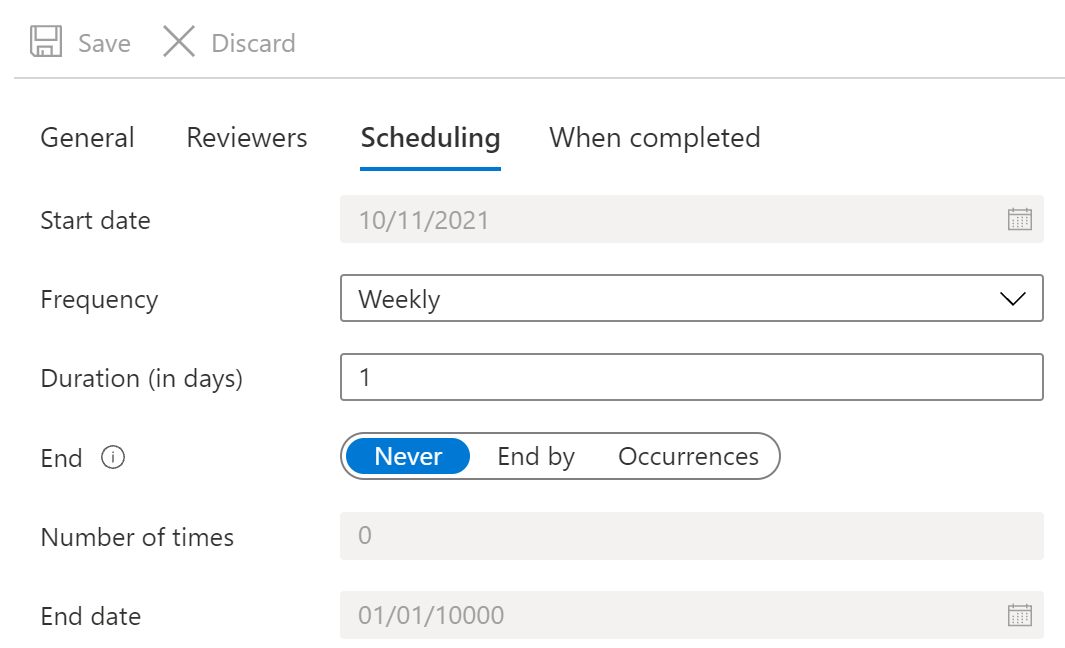This screenshot has height=648, width=1065.
Task: Click the info icon next to End
Action: 114,458
